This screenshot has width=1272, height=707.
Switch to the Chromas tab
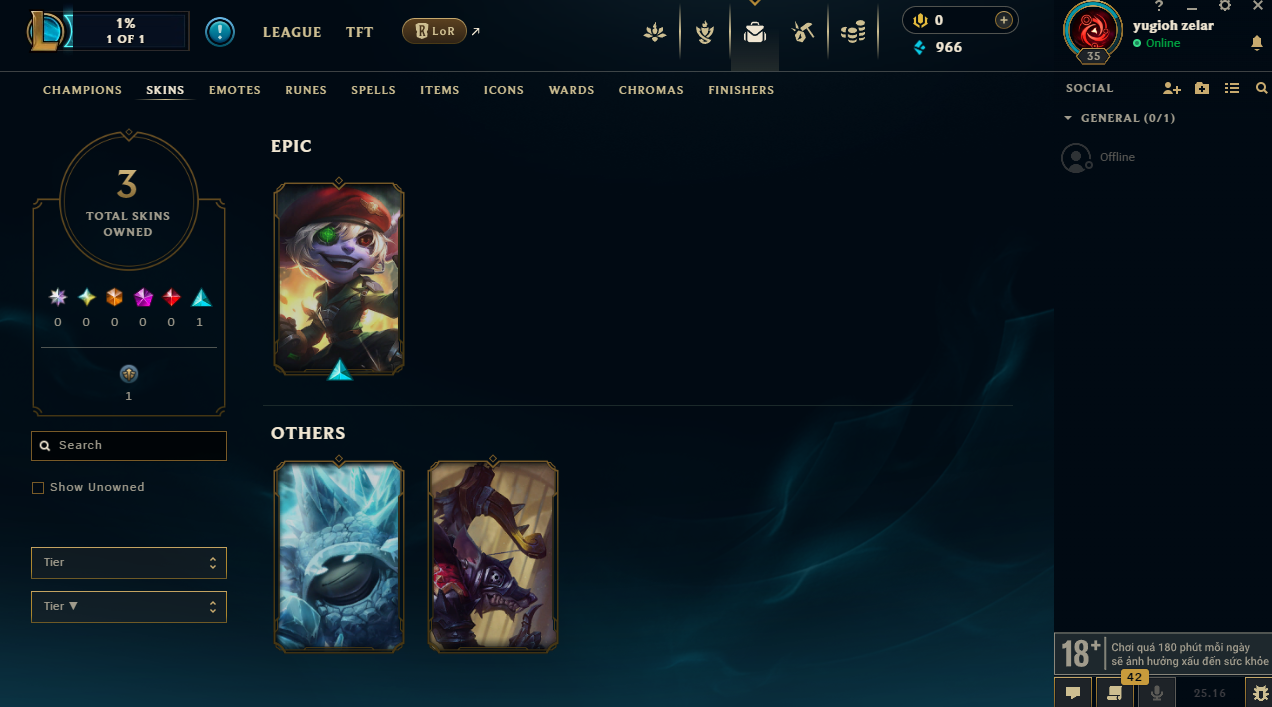point(651,90)
